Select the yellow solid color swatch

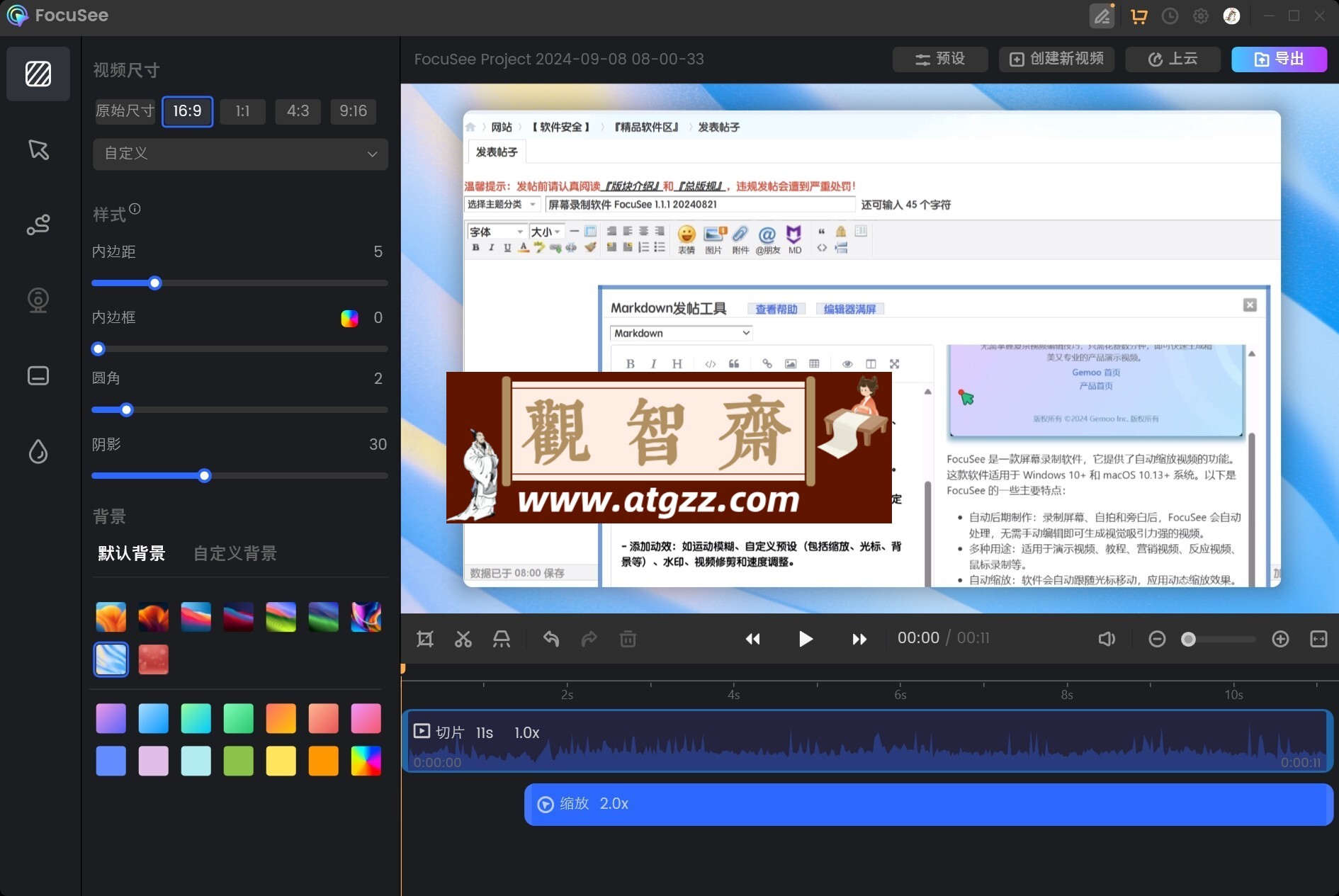(x=281, y=761)
